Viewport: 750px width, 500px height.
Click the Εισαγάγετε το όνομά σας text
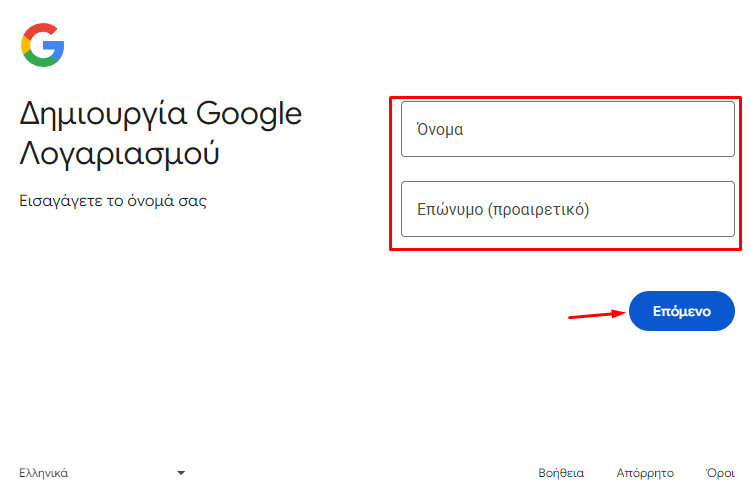click(x=113, y=201)
